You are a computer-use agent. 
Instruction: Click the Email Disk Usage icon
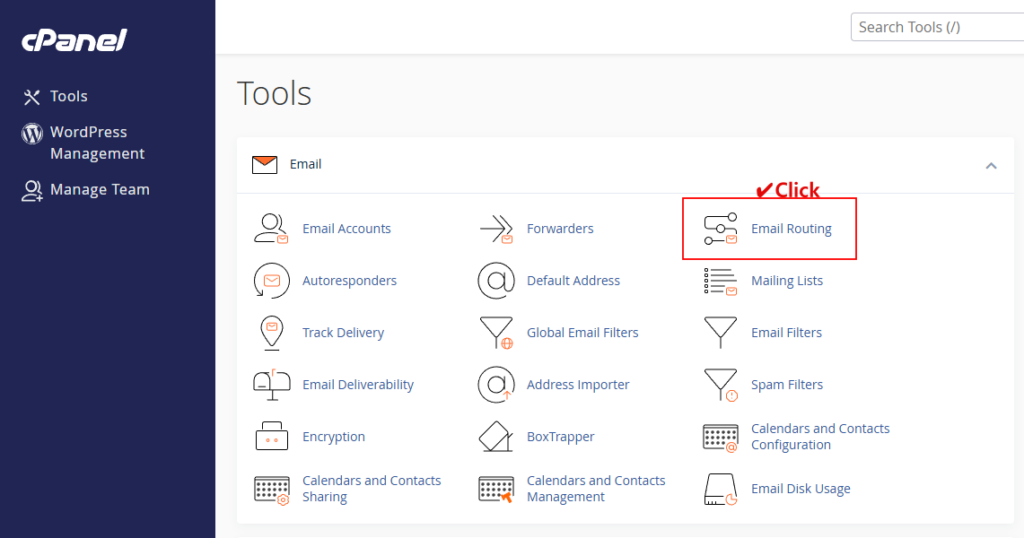click(x=720, y=489)
